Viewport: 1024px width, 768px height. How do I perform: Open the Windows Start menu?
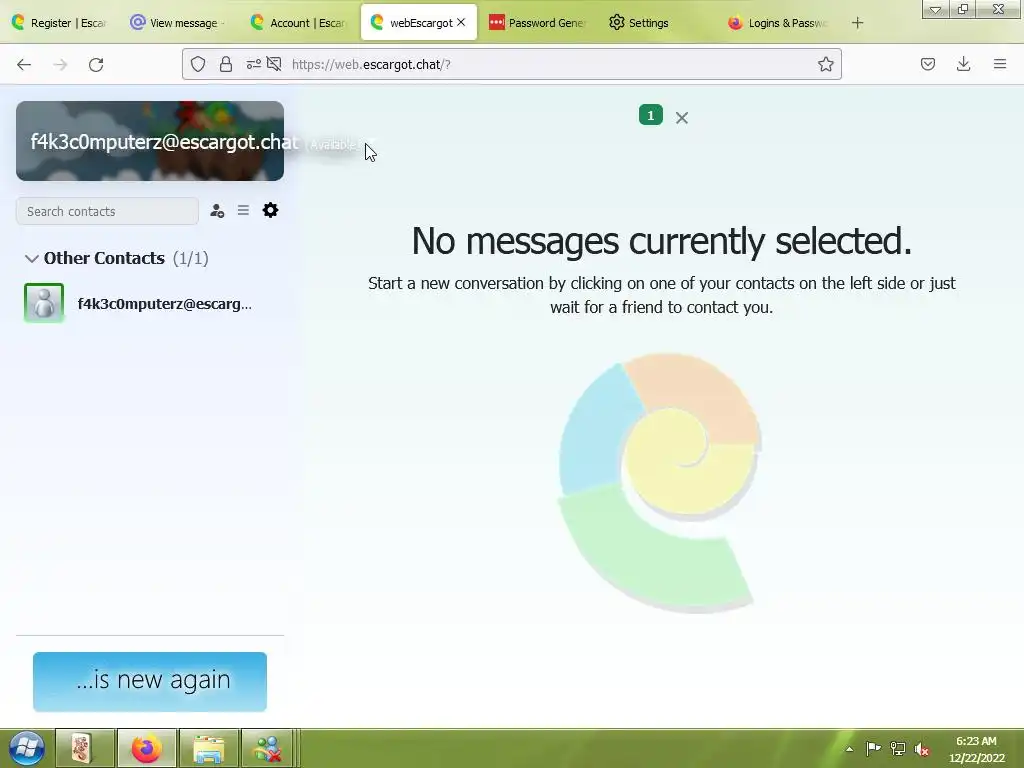coord(26,748)
